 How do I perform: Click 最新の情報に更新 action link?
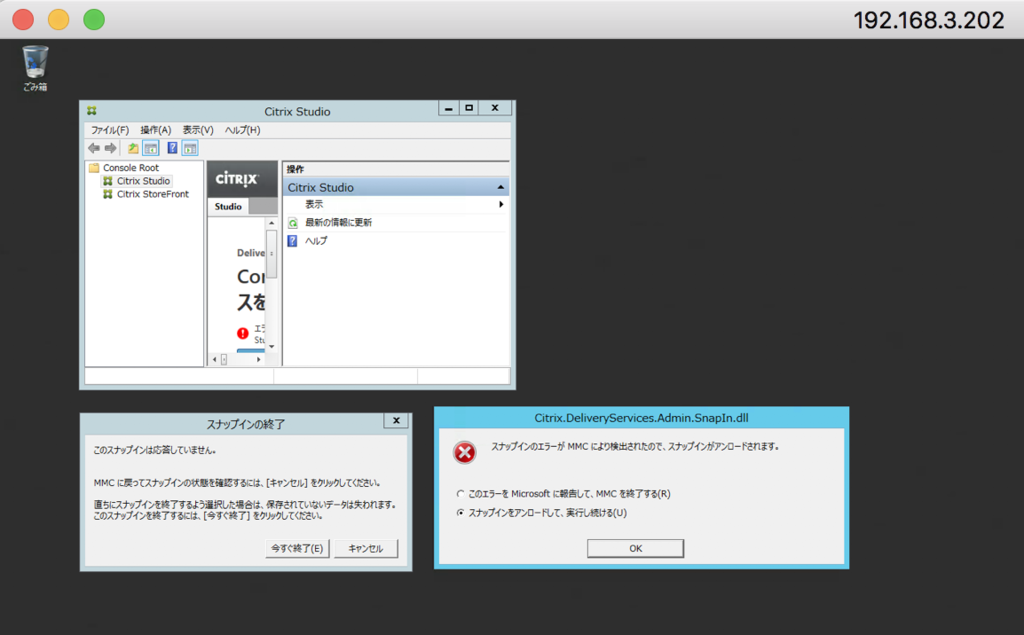pyautogui.click(x=338, y=223)
